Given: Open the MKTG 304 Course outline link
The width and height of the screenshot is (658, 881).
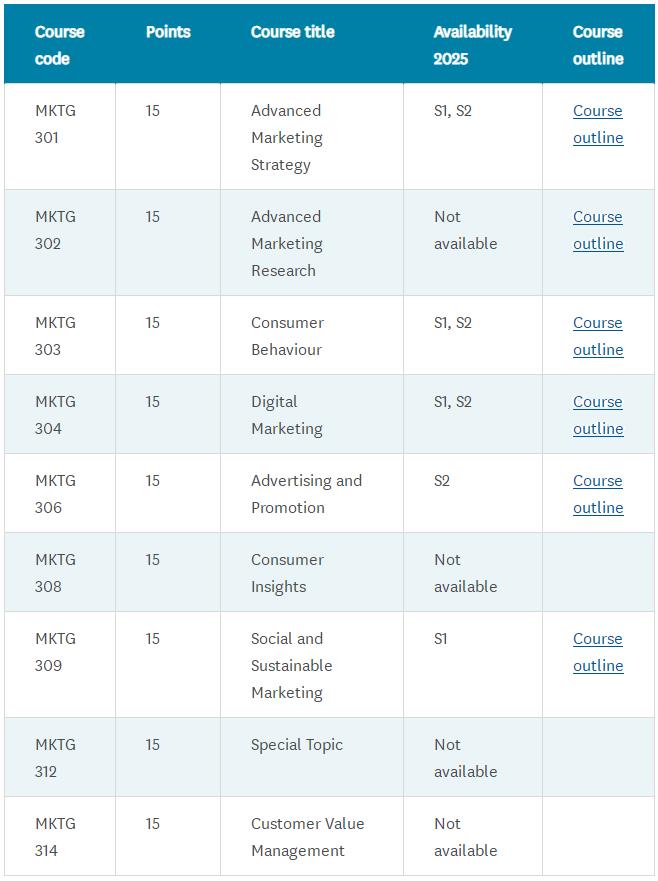Looking at the screenshot, I should 597,415.
